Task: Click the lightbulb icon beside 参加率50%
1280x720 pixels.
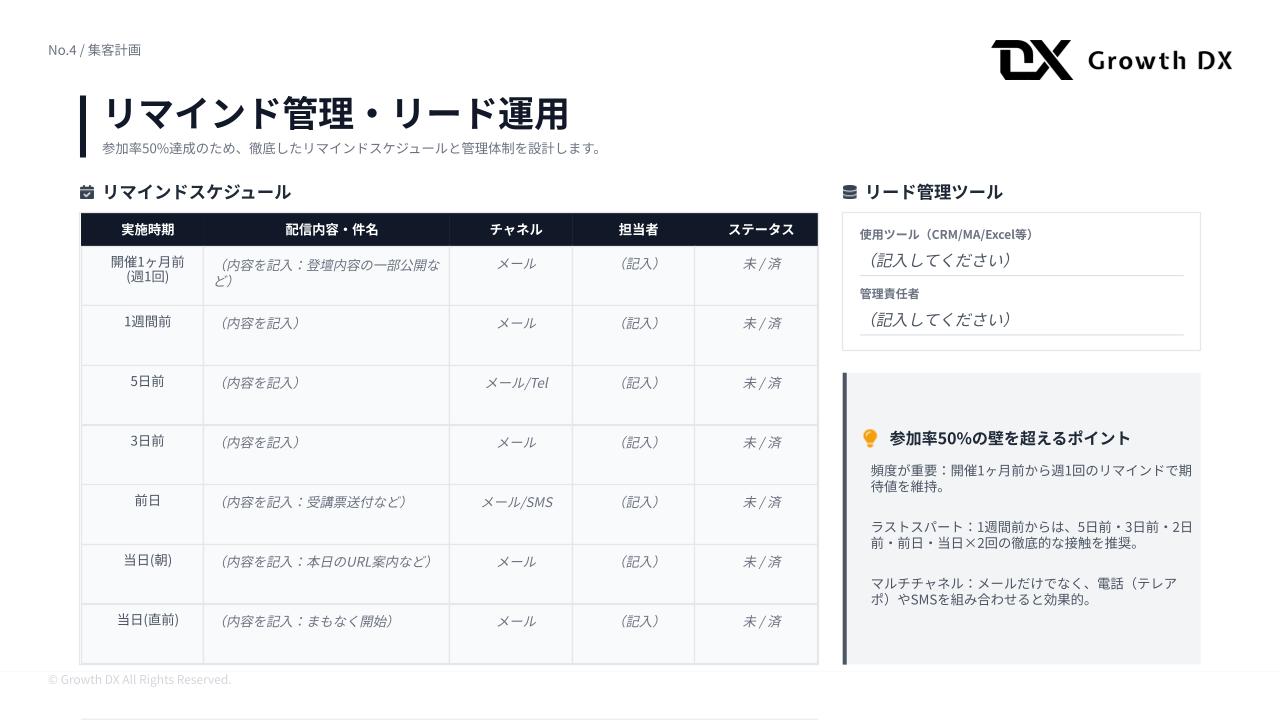Action: click(x=870, y=438)
